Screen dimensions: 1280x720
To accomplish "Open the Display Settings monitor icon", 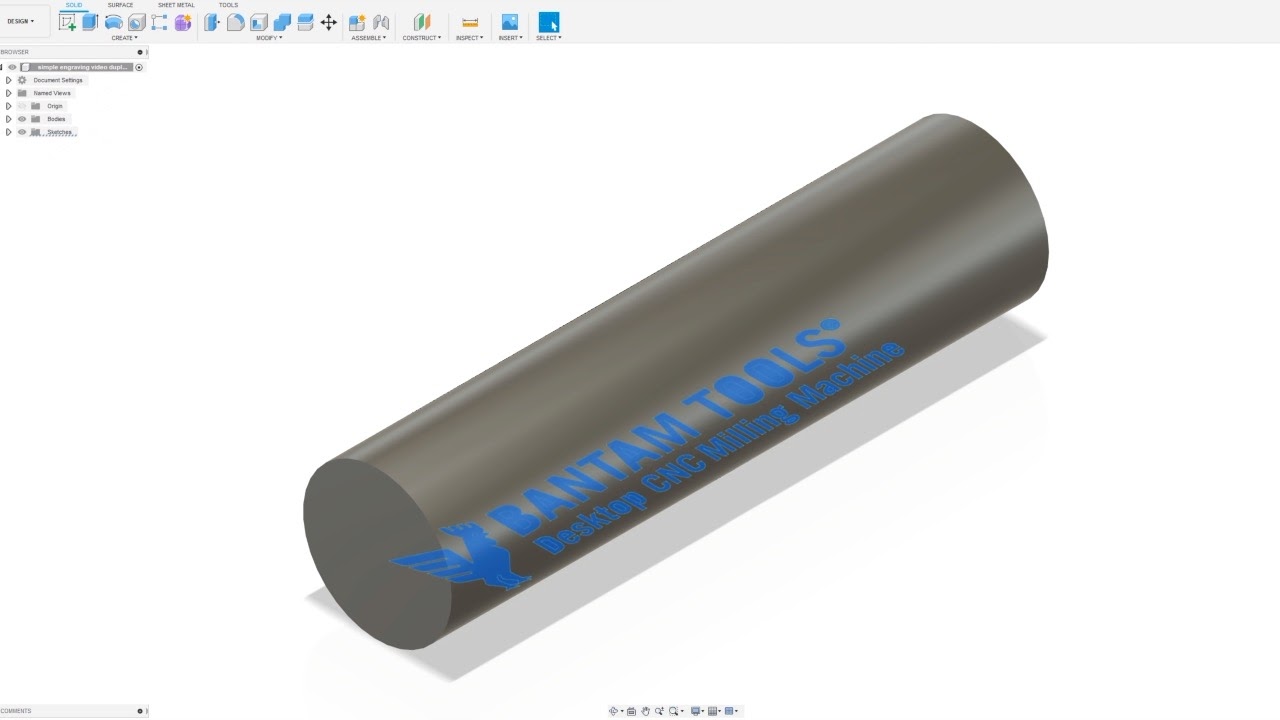I will pos(696,711).
